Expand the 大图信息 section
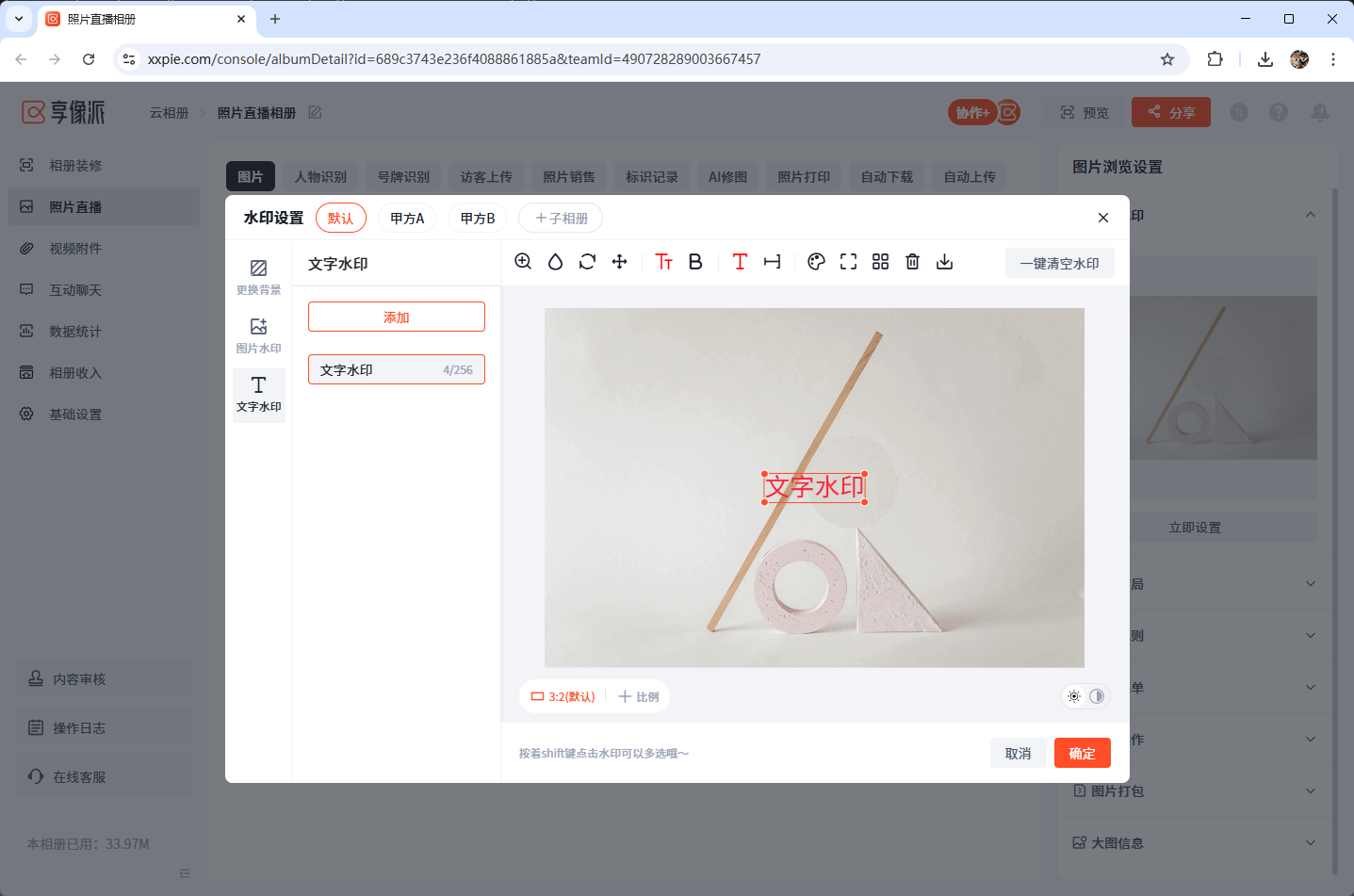1354x896 pixels. click(x=1195, y=842)
